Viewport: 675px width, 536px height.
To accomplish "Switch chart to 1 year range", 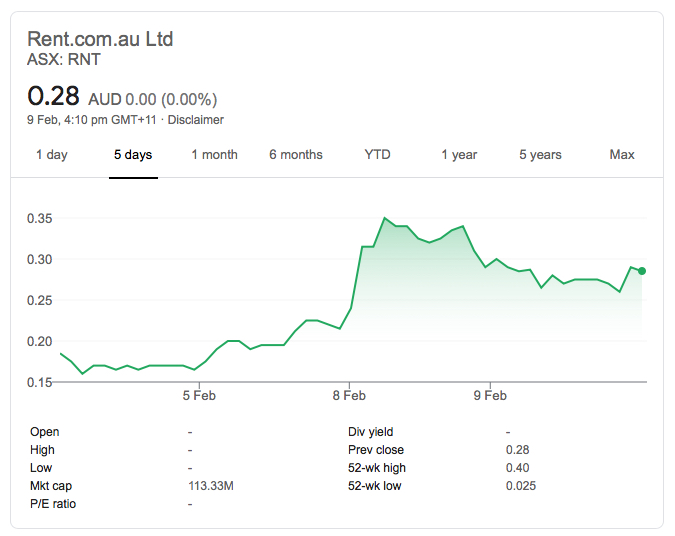I will pyautogui.click(x=459, y=155).
